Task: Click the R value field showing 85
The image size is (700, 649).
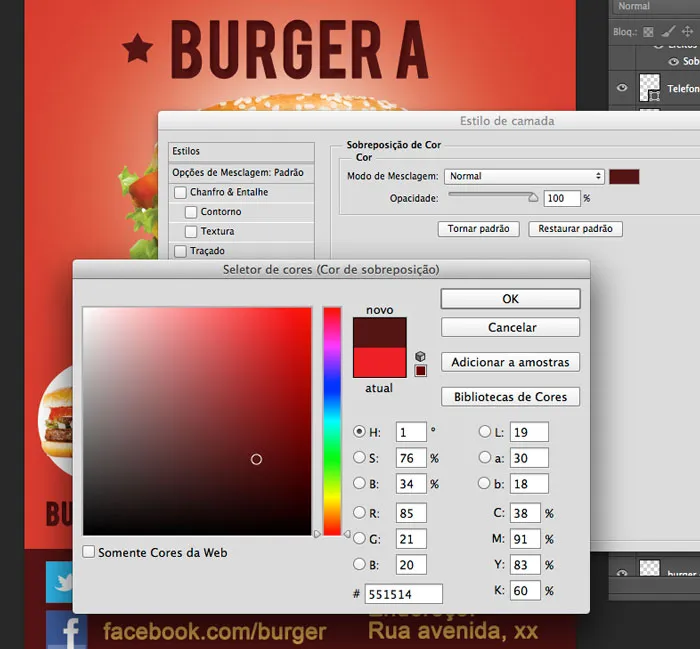Action: (411, 513)
